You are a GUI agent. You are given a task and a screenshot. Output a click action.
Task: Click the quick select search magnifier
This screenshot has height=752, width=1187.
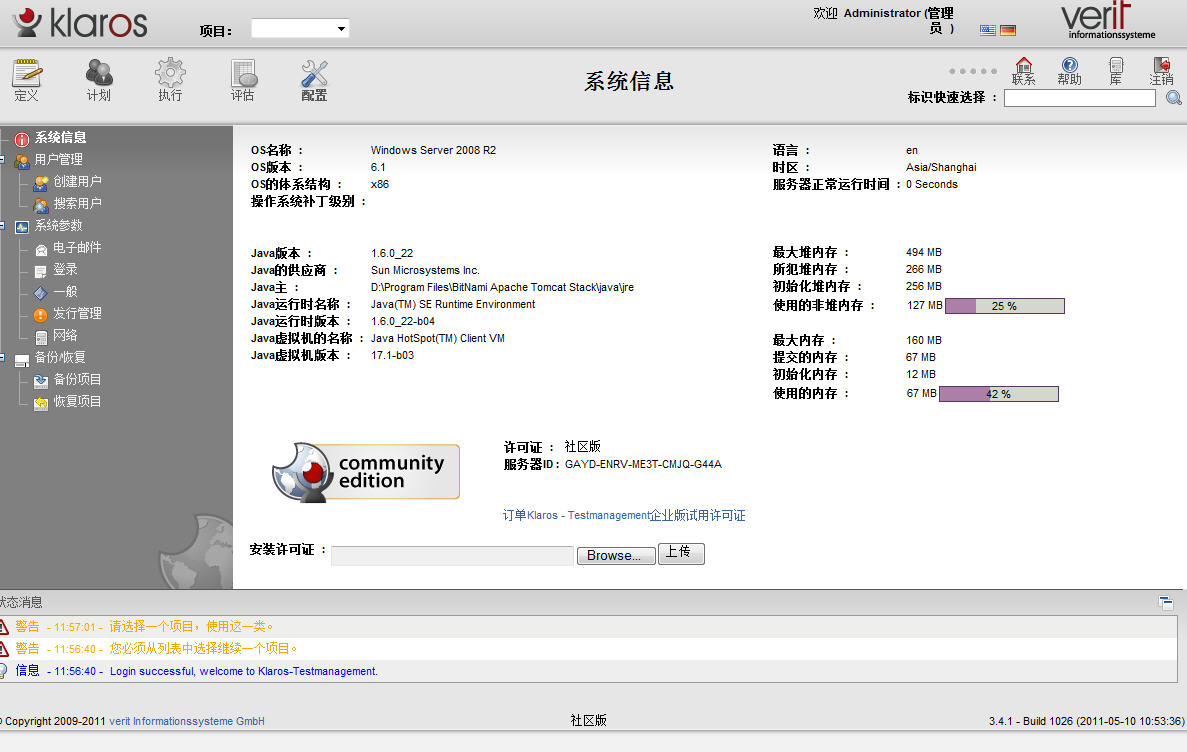tap(1174, 98)
